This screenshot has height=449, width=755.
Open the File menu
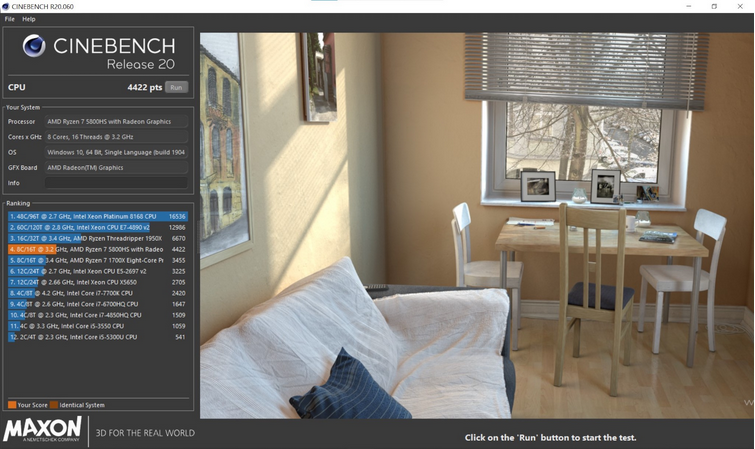point(9,19)
